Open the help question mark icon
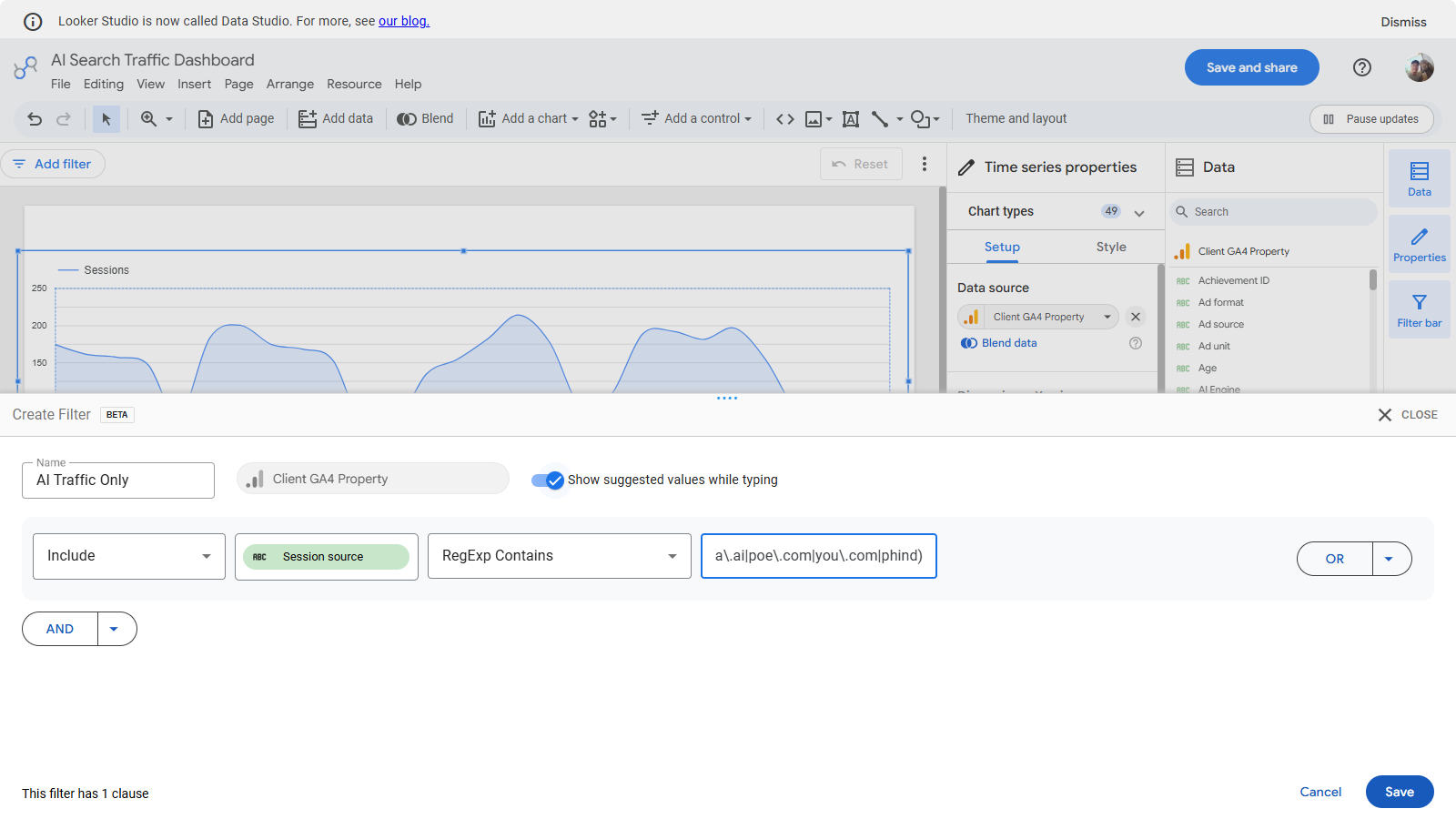The image size is (1456, 819). [x=1362, y=67]
